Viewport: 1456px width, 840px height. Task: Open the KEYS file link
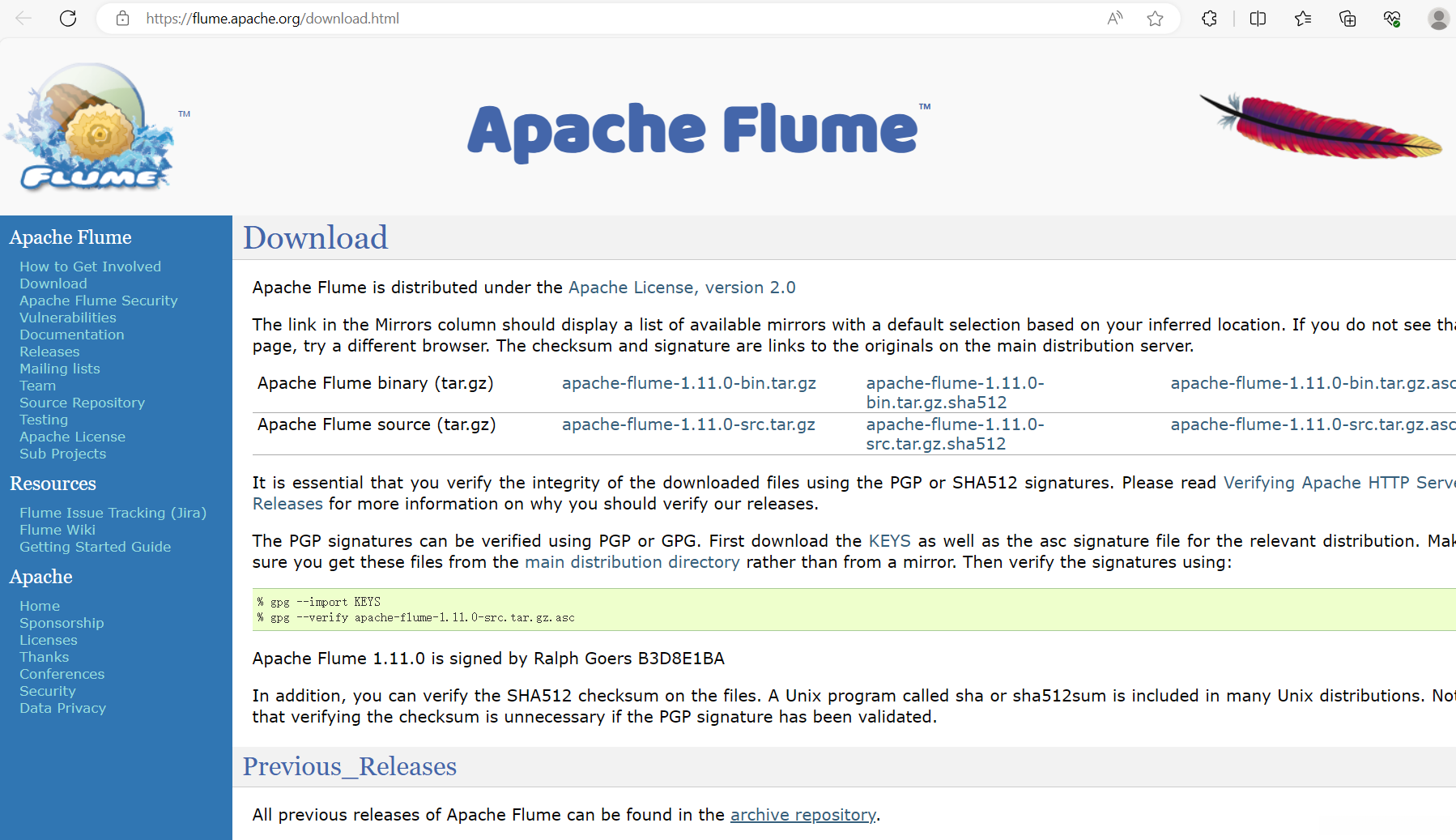(x=889, y=541)
